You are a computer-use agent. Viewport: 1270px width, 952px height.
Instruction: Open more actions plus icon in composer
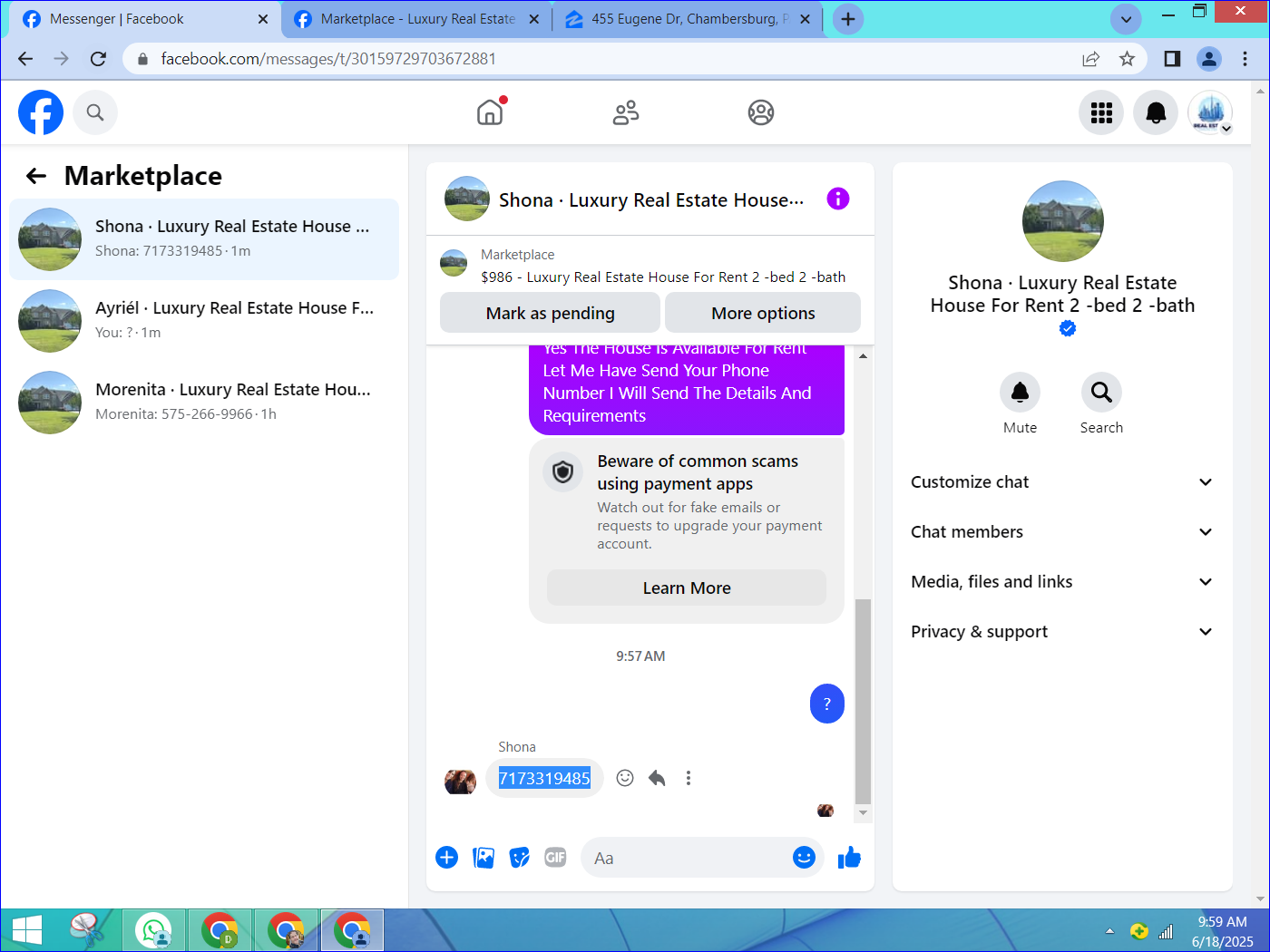pos(447,858)
